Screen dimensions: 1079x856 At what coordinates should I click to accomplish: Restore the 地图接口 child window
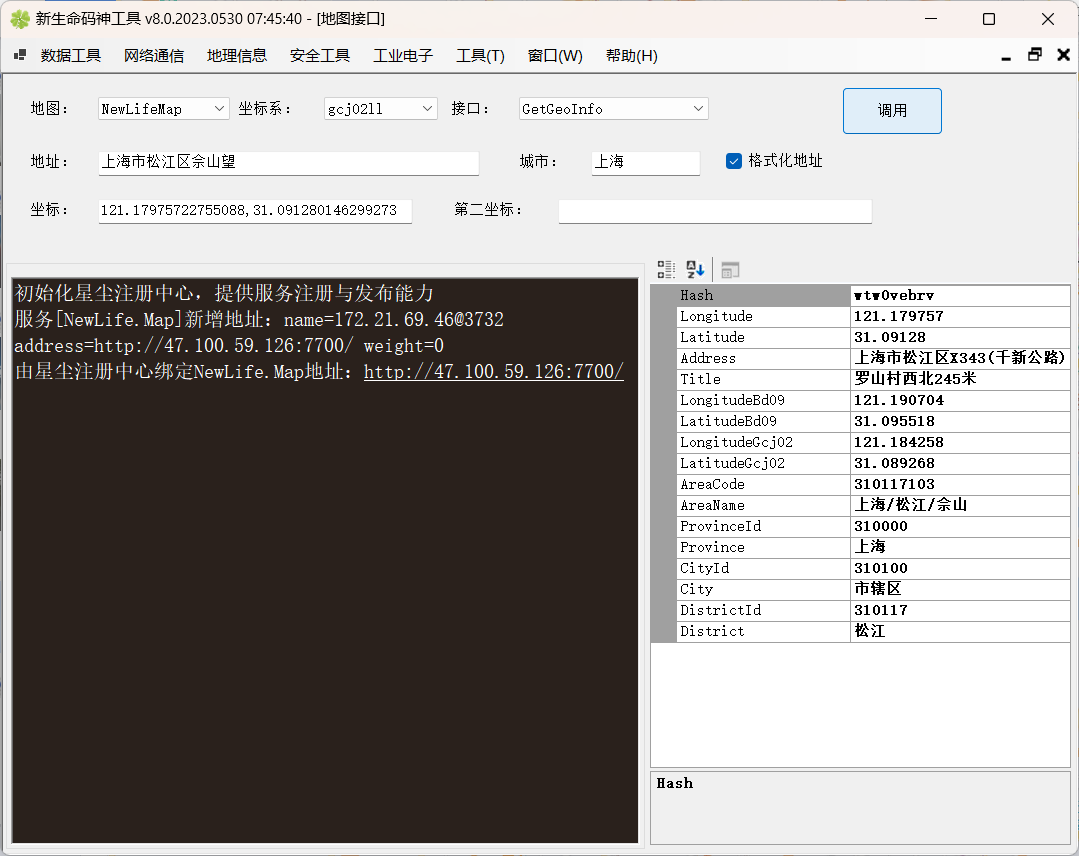(x=1035, y=55)
